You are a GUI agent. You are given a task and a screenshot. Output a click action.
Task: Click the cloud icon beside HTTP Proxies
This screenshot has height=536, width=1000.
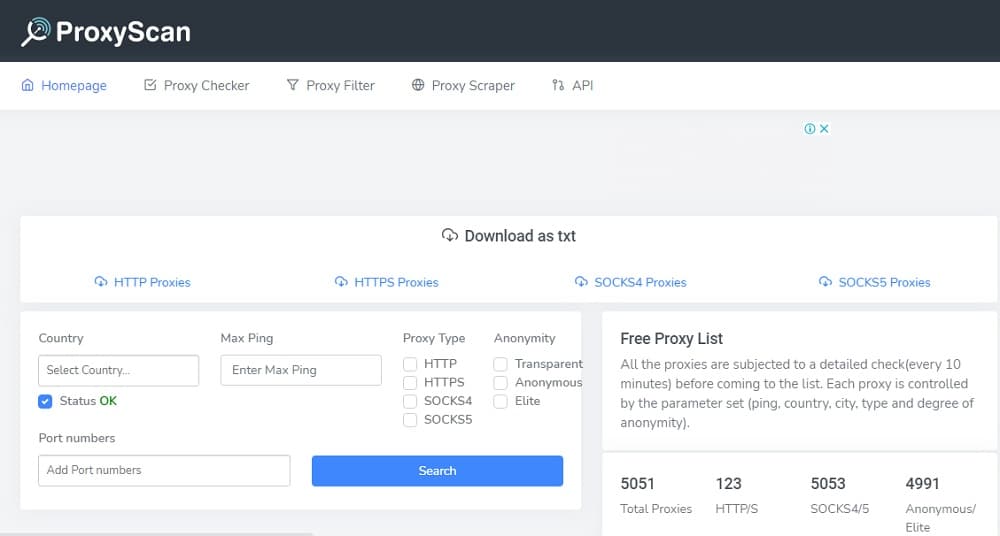(101, 281)
